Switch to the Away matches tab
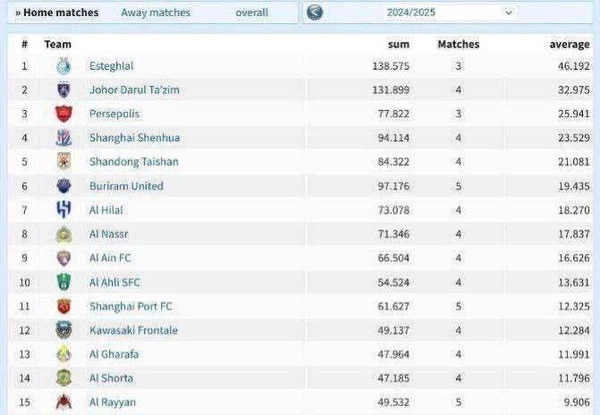The image size is (600, 415). point(156,13)
